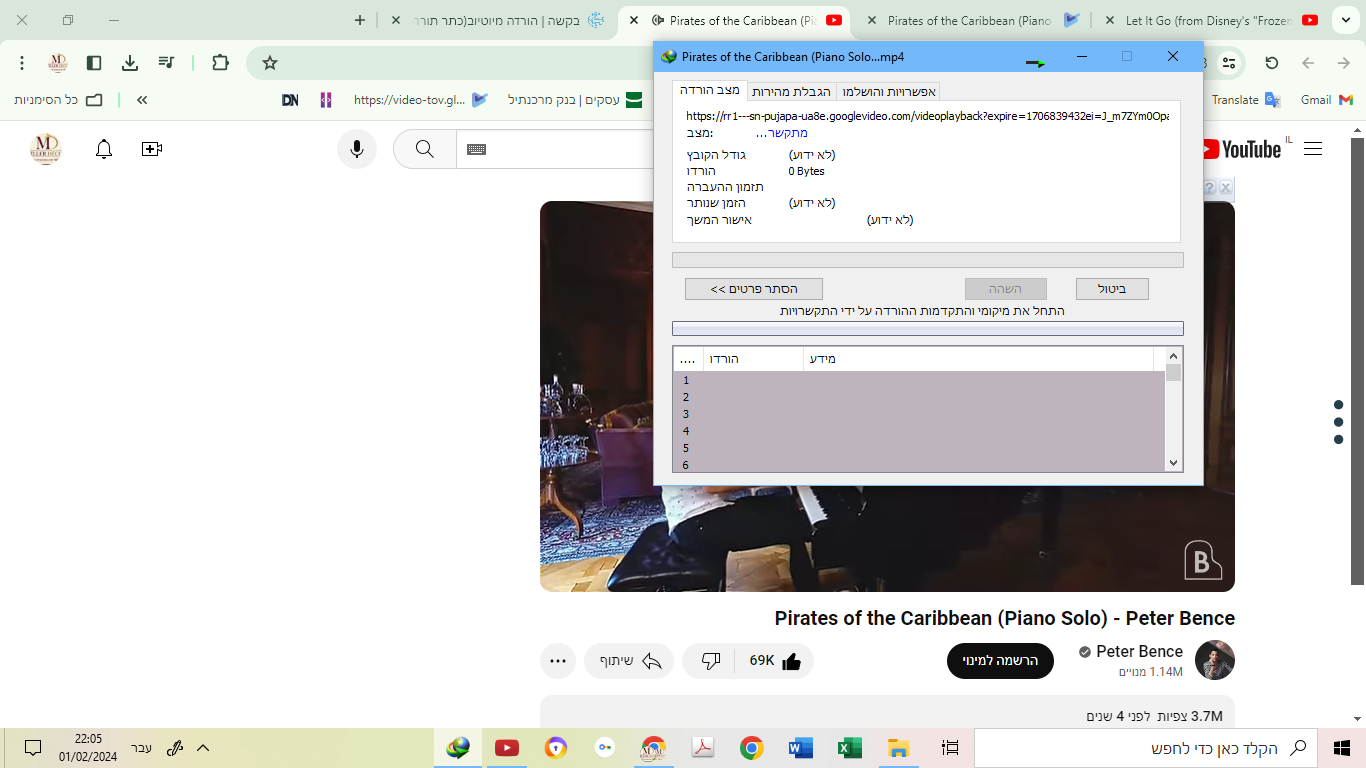
Task: Click the השהה pause button
Action: pos(1005,289)
